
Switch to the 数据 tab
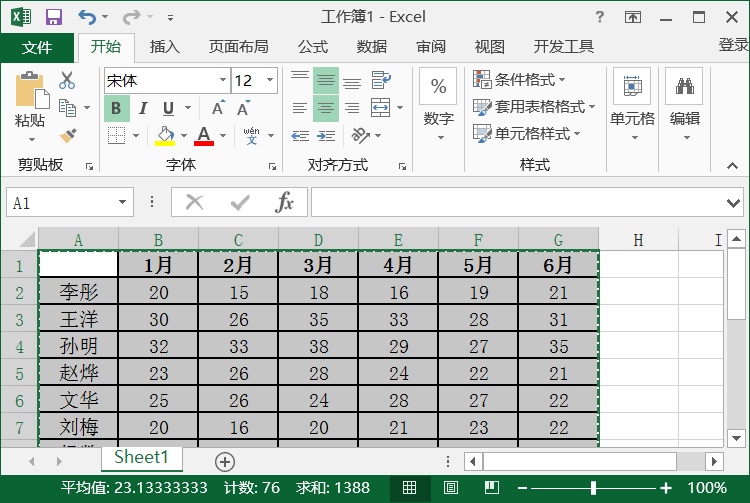[372, 47]
